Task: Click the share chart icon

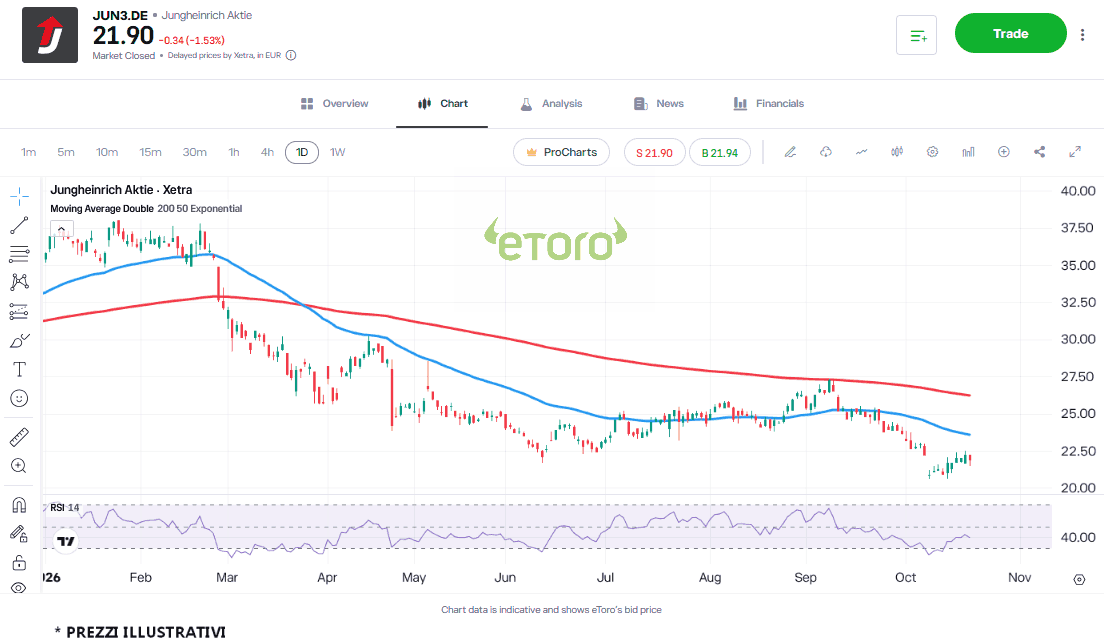Action: click(x=1039, y=152)
